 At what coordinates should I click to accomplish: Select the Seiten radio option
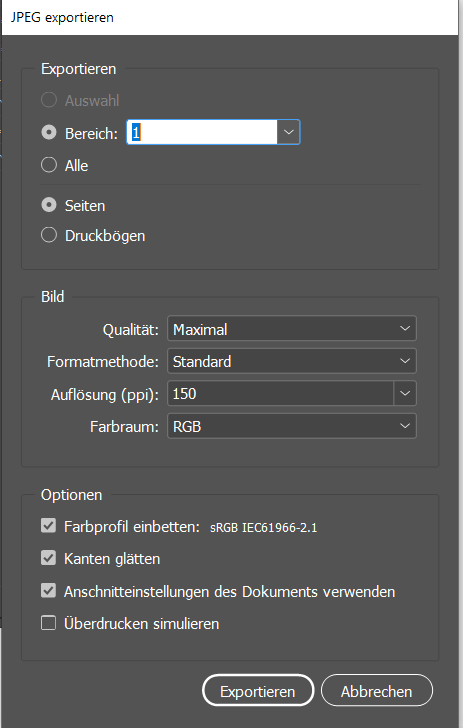pos(49,205)
